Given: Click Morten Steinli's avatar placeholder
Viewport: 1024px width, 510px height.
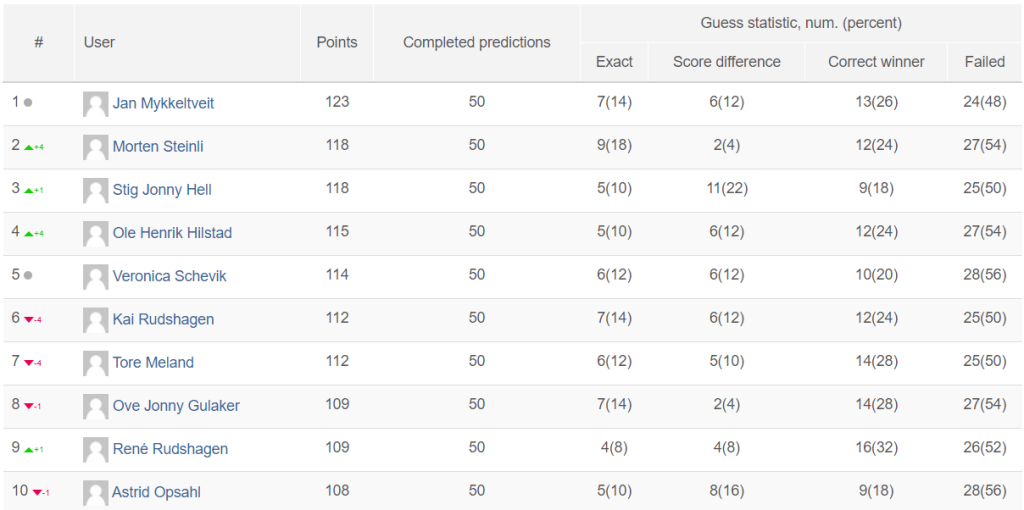Looking at the screenshot, I should point(95,147).
